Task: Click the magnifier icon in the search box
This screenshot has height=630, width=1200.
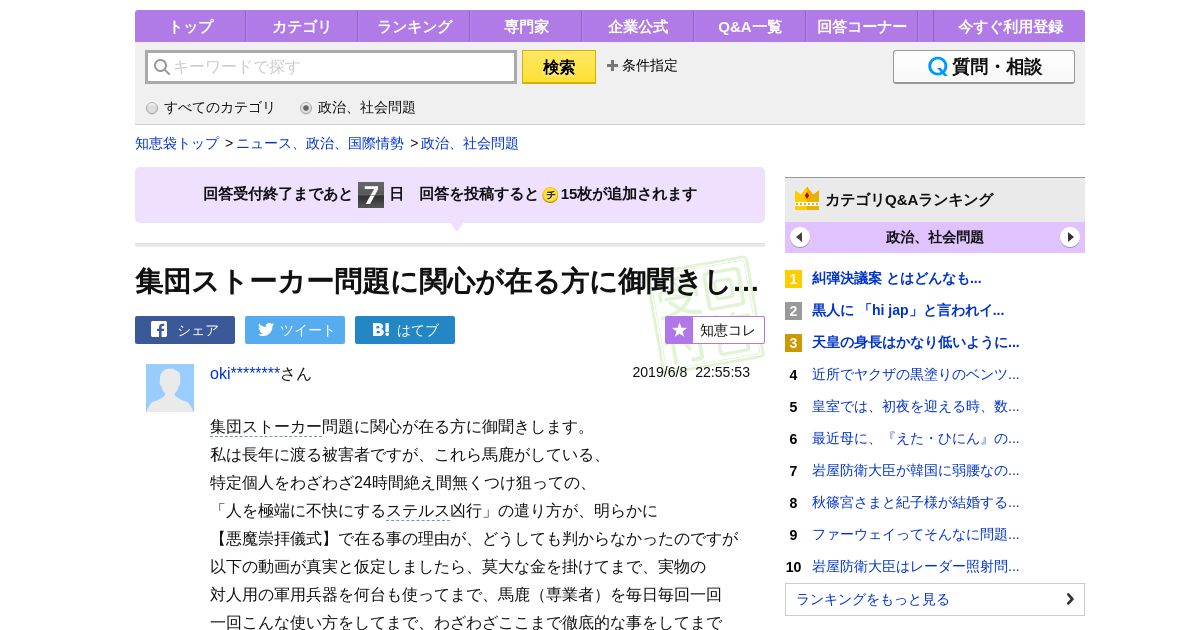Action: [162, 67]
